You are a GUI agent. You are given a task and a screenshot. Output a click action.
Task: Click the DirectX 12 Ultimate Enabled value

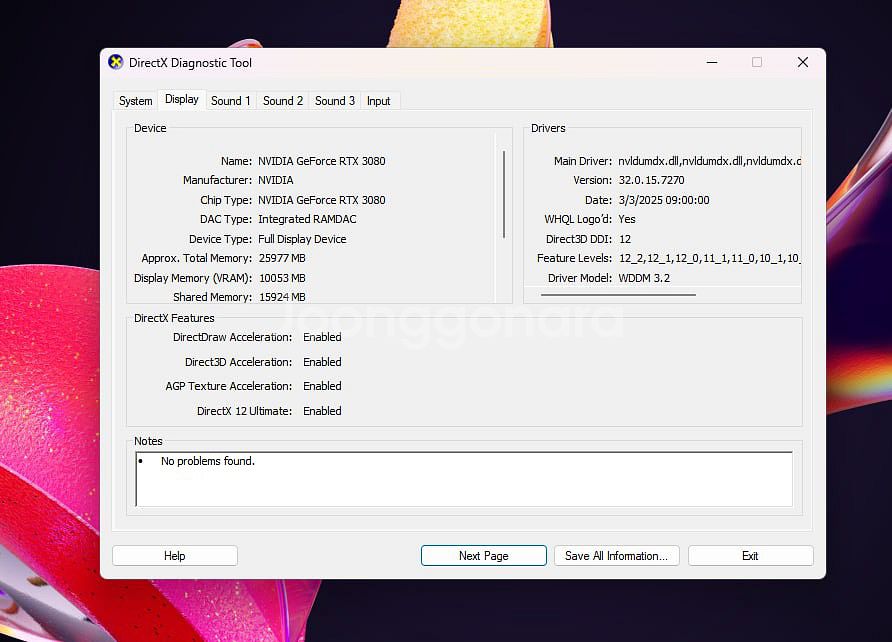(x=322, y=411)
